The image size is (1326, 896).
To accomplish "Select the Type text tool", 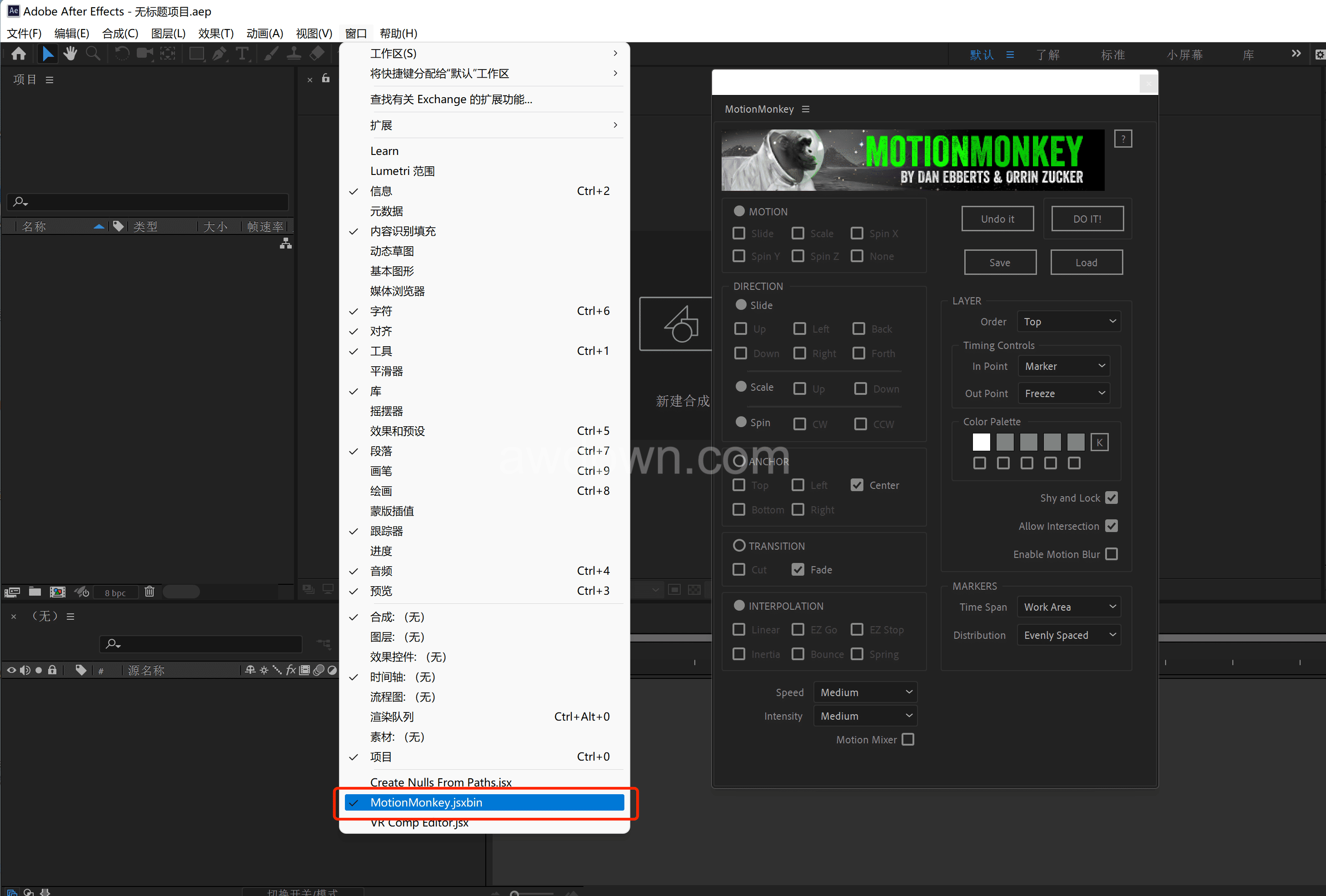I will click(x=242, y=54).
